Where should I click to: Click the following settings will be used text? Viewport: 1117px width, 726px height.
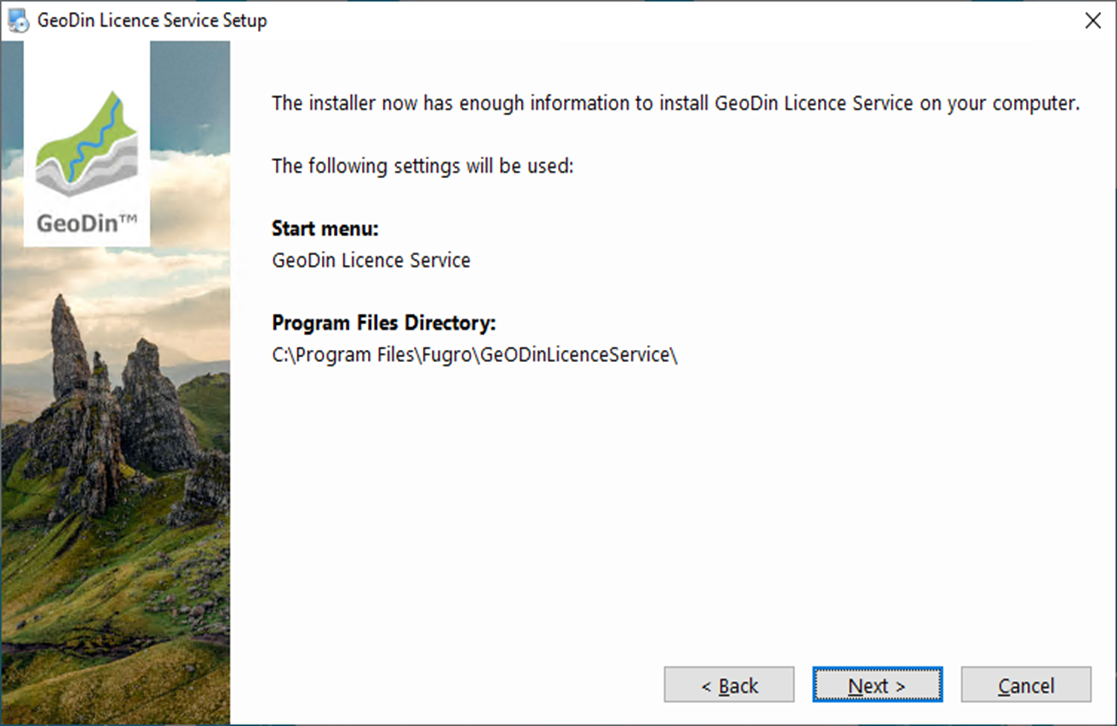[423, 166]
